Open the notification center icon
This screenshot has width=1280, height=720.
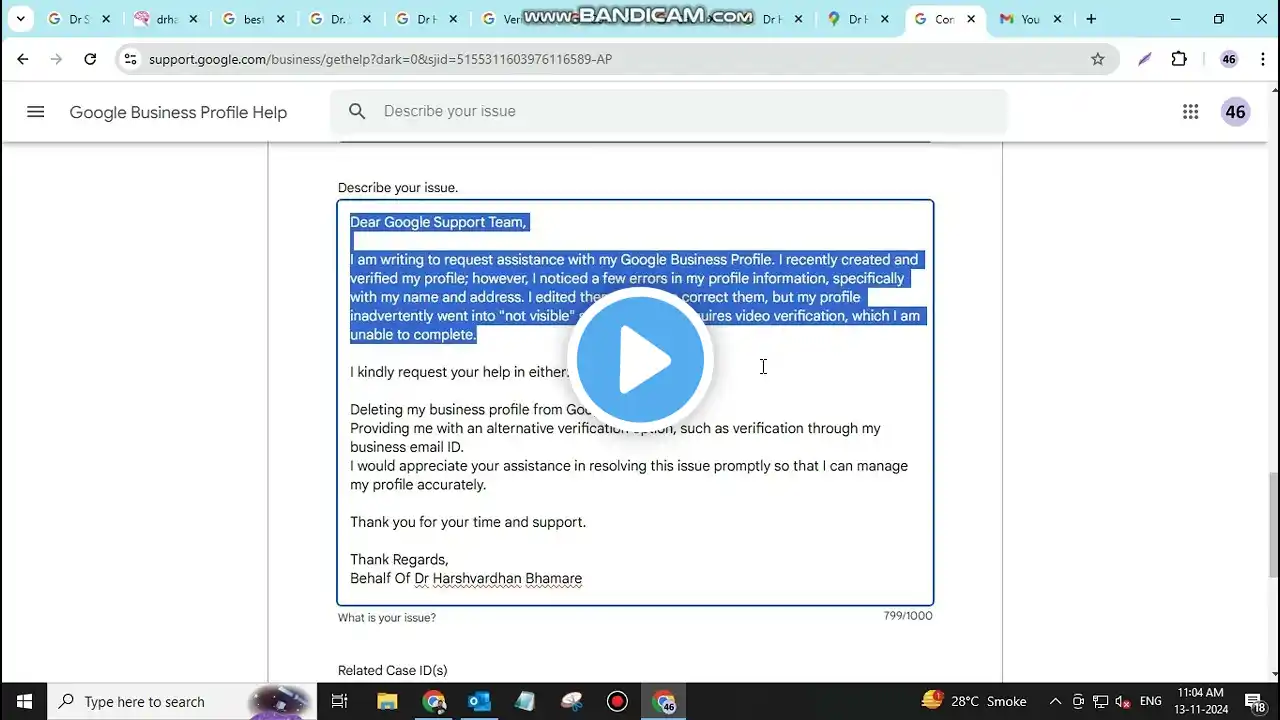tap(1257, 701)
